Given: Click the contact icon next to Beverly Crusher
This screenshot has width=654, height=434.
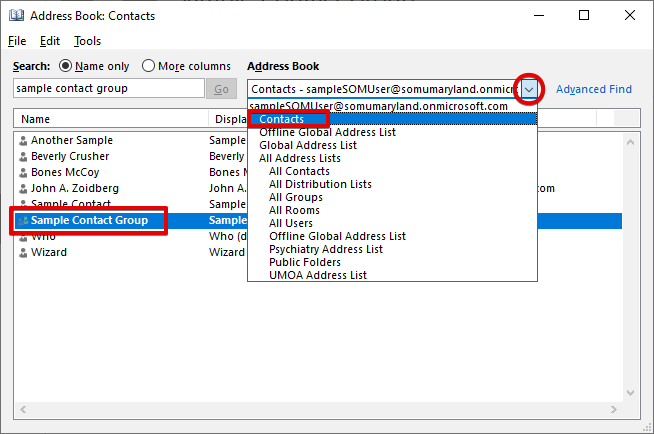Looking at the screenshot, I should coord(23,157).
